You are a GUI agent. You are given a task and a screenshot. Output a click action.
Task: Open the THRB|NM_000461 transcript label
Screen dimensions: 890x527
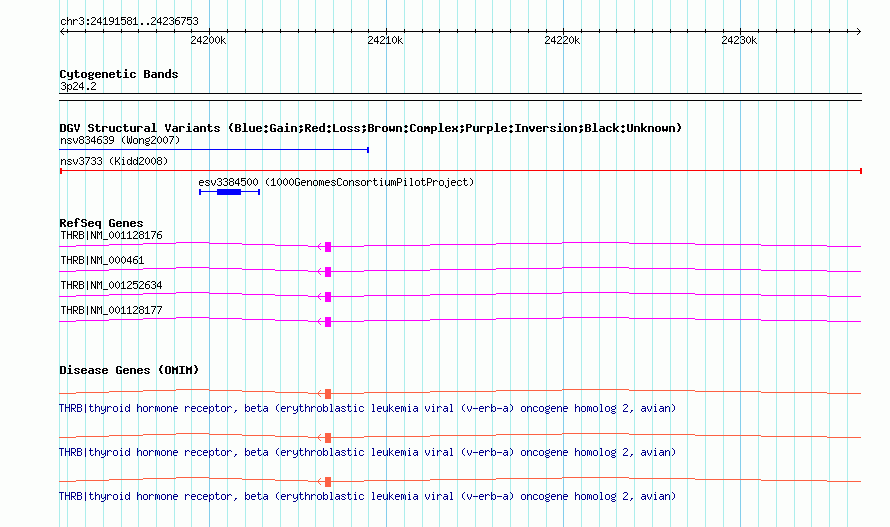[x=102, y=260]
